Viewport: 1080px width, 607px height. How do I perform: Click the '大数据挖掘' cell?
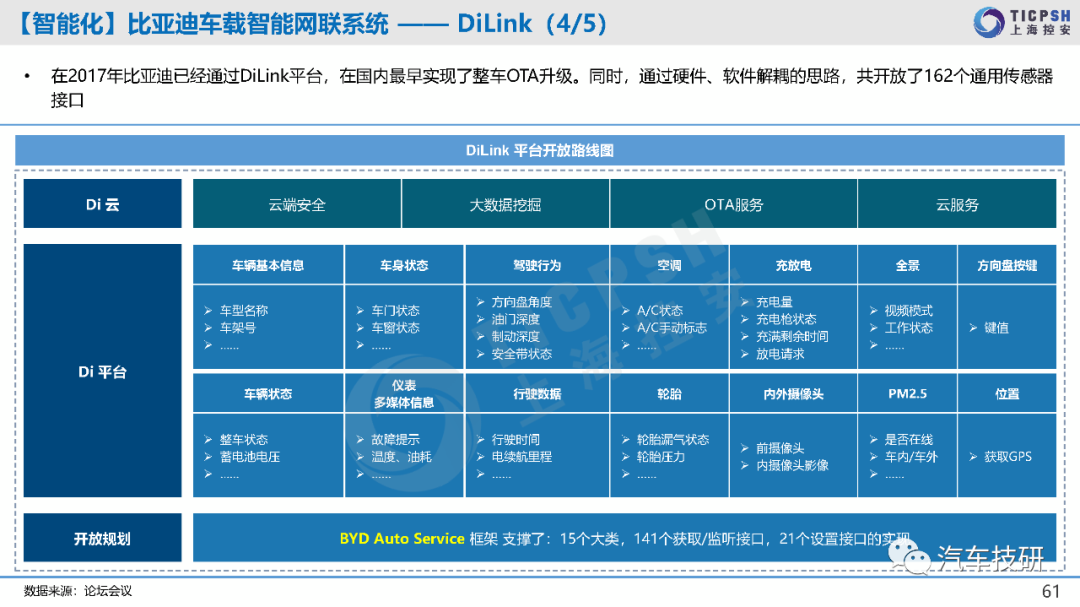[x=506, y=204]
